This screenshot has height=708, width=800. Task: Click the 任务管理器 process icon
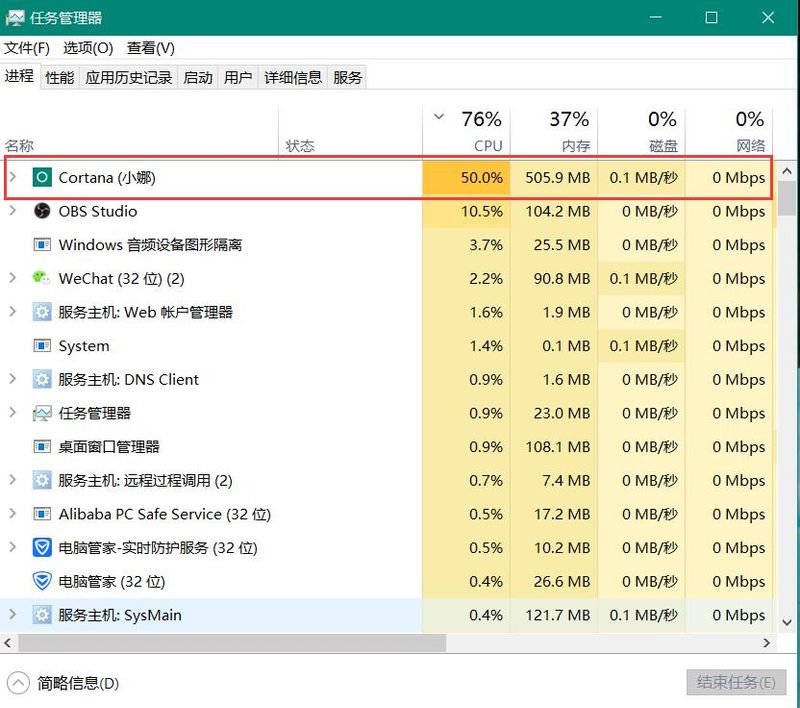coord(42,413)
